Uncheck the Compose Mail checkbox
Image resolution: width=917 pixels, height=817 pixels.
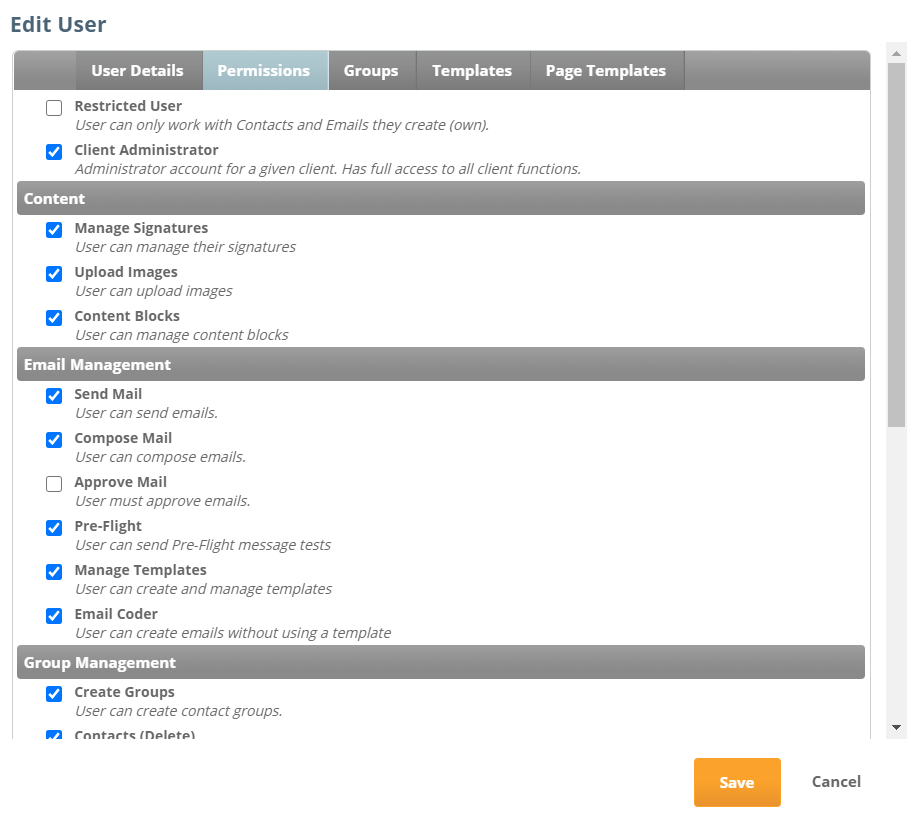pyautogui.click(x=54, y=440)
